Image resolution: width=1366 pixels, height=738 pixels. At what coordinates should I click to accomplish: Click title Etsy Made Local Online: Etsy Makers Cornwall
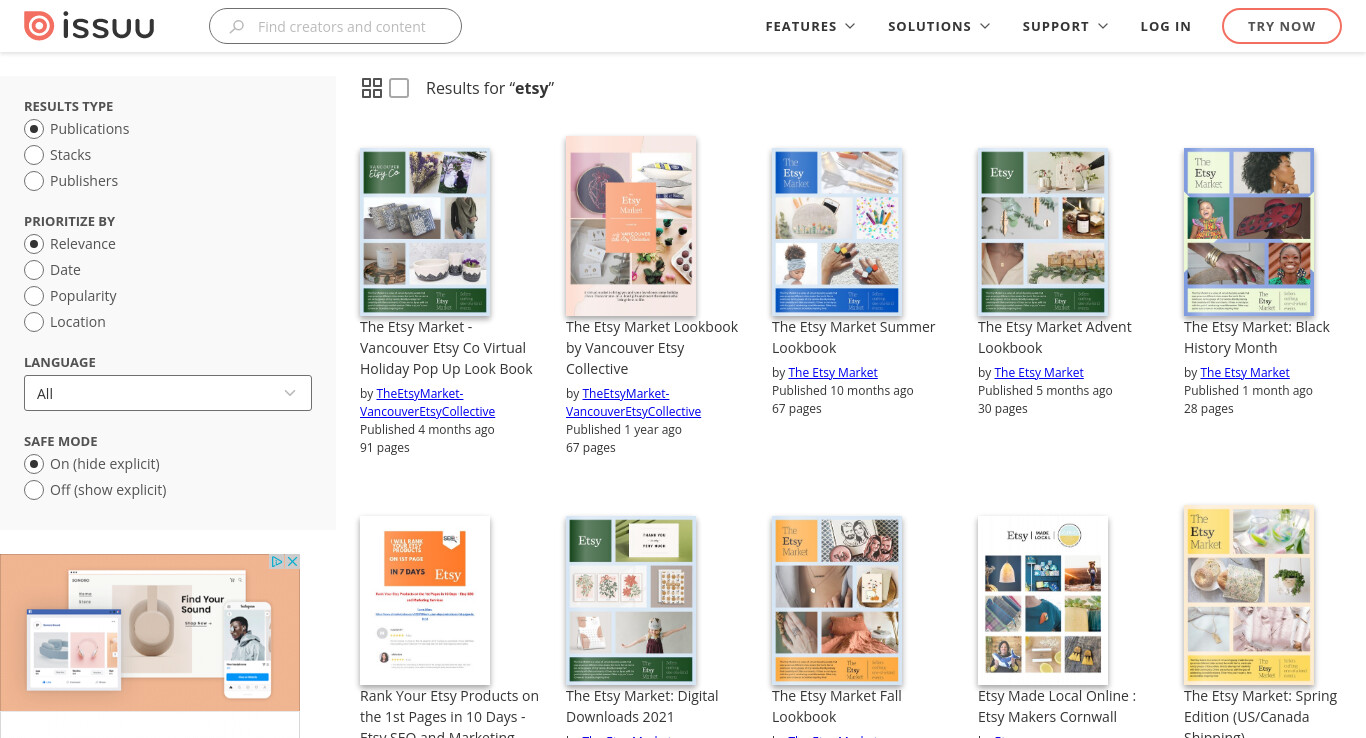point(1057,706)
